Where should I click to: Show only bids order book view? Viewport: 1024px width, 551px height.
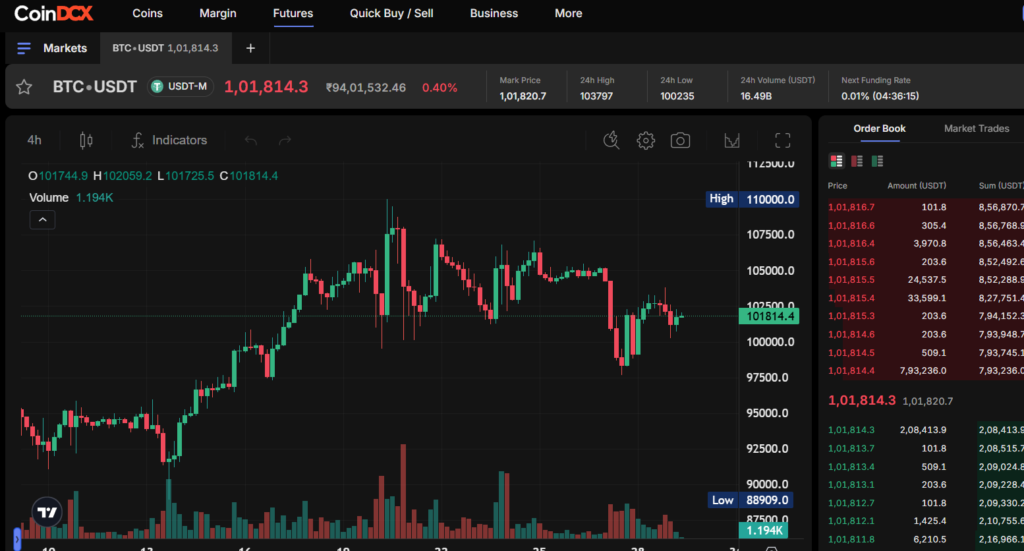point(877,161)
